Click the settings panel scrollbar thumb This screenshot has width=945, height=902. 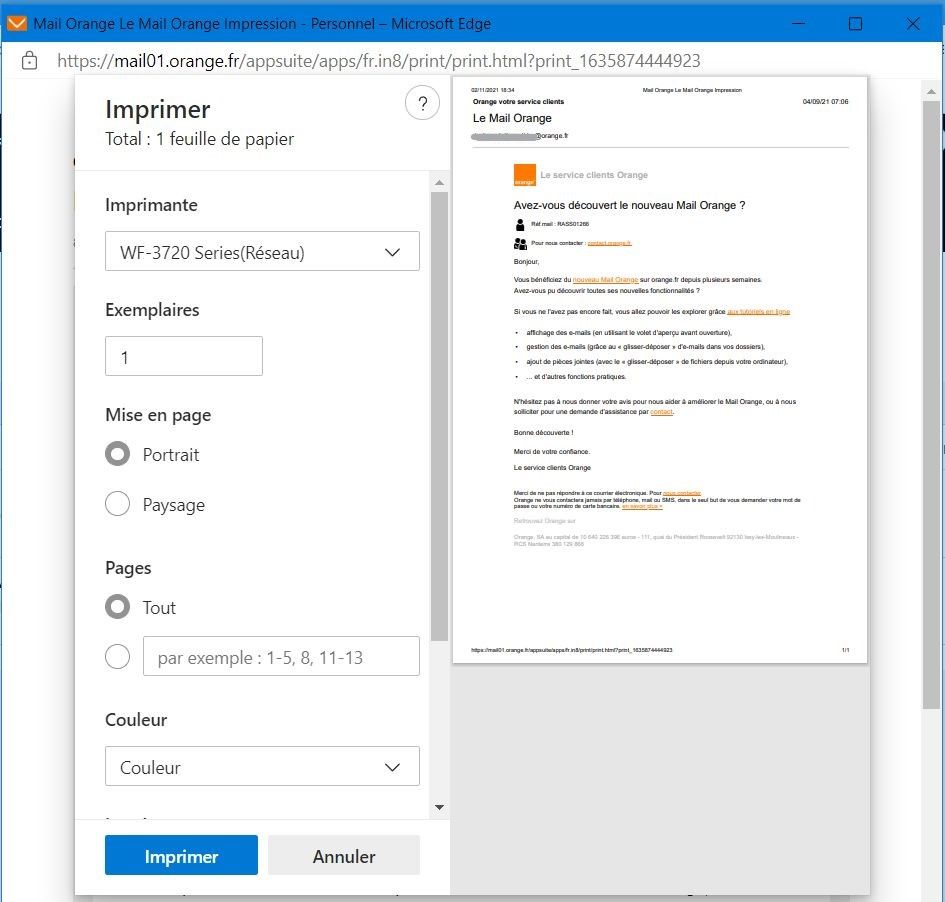[439, 416]
